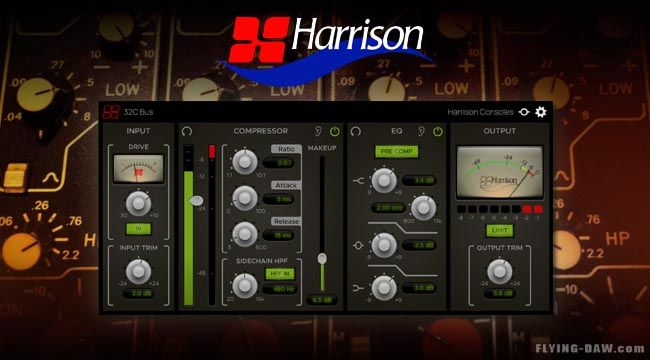Click the EQ 3.0 dB low gain value
Screen dimensions: 650x360
click(x=419, y=288)
